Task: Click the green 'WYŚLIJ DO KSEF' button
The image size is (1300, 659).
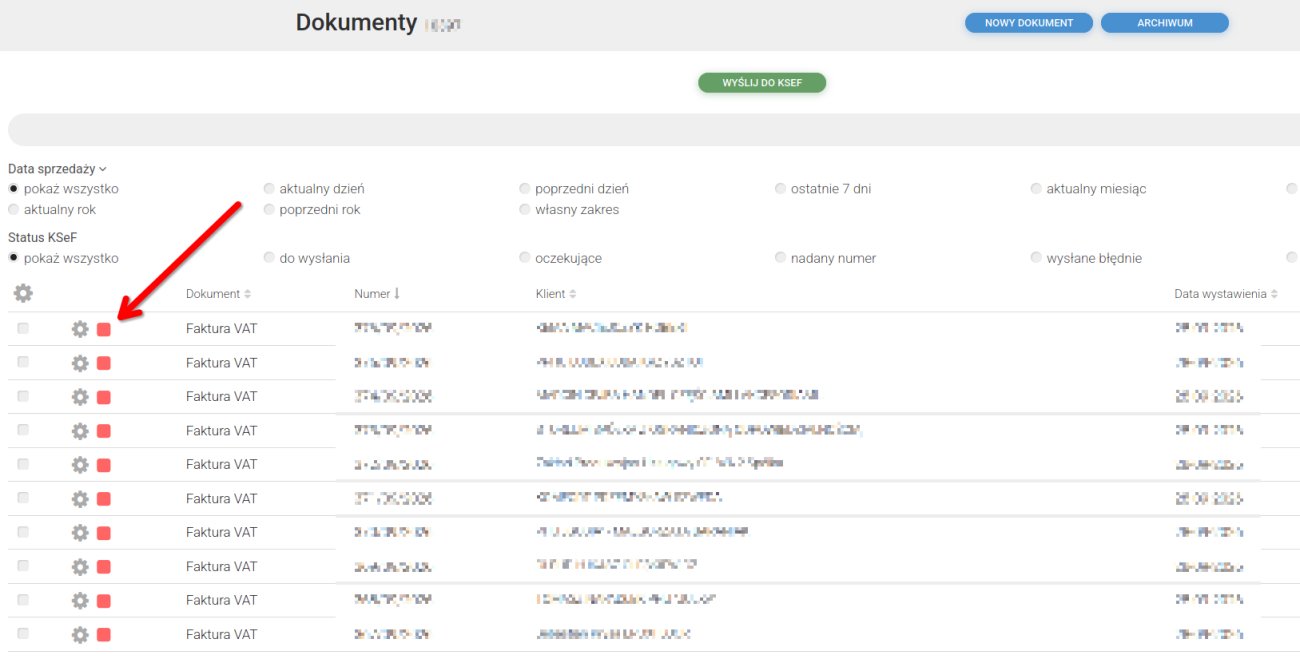Action: click(762, 83)
